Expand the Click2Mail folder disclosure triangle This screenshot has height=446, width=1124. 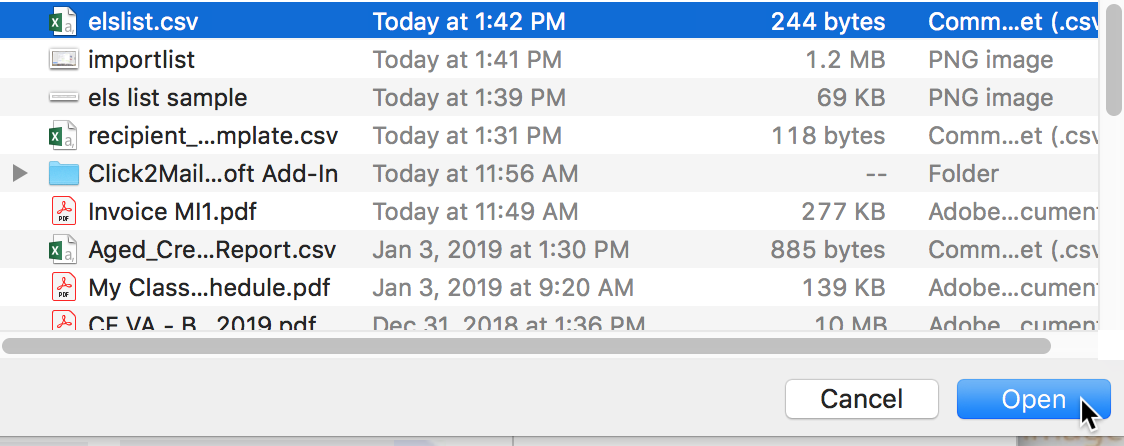pyautogui.click(x=20, y=174)
